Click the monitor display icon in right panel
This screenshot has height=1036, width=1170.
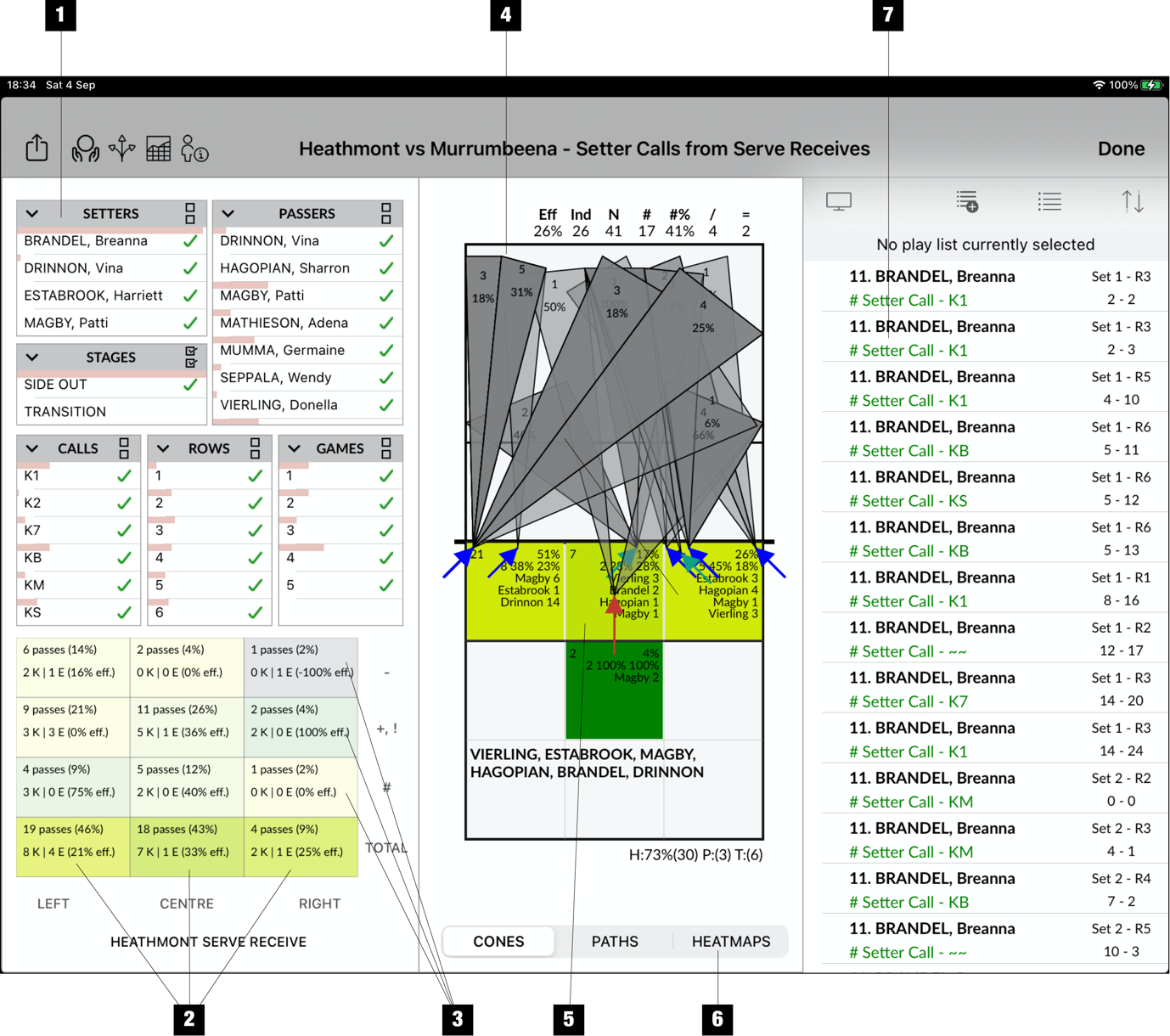click(839, 201)
